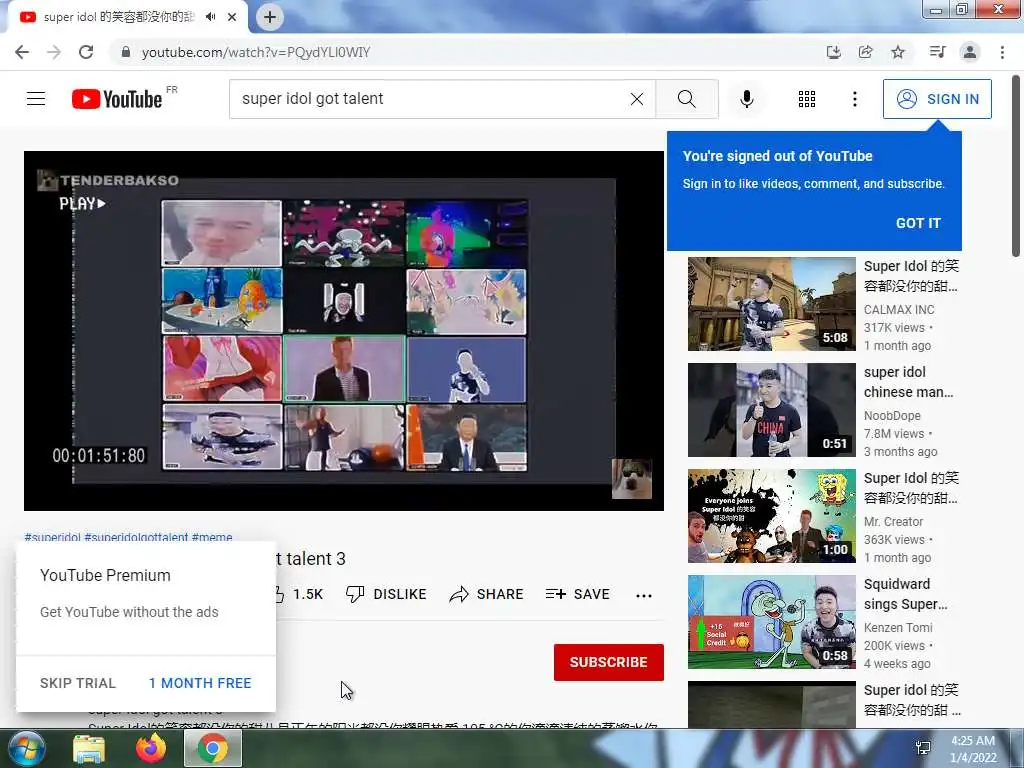Screen dimensions: 1024x768
Task: Clear the search box with X icon
Action: click(637, 99)
